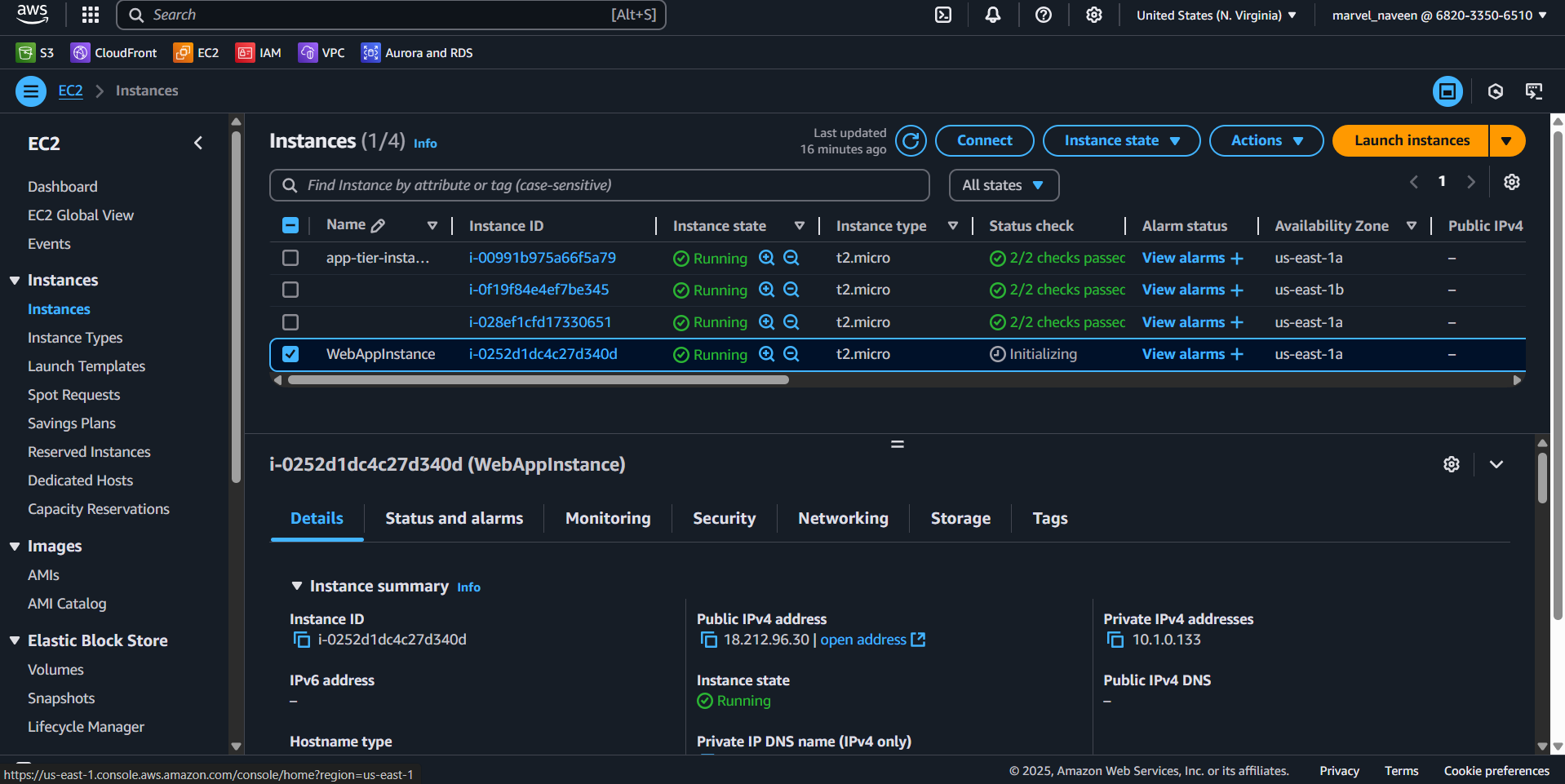Open the region selector N. Virginia
The height and width of the screenshot is (784, 1565).
[x=1217, y=15]
